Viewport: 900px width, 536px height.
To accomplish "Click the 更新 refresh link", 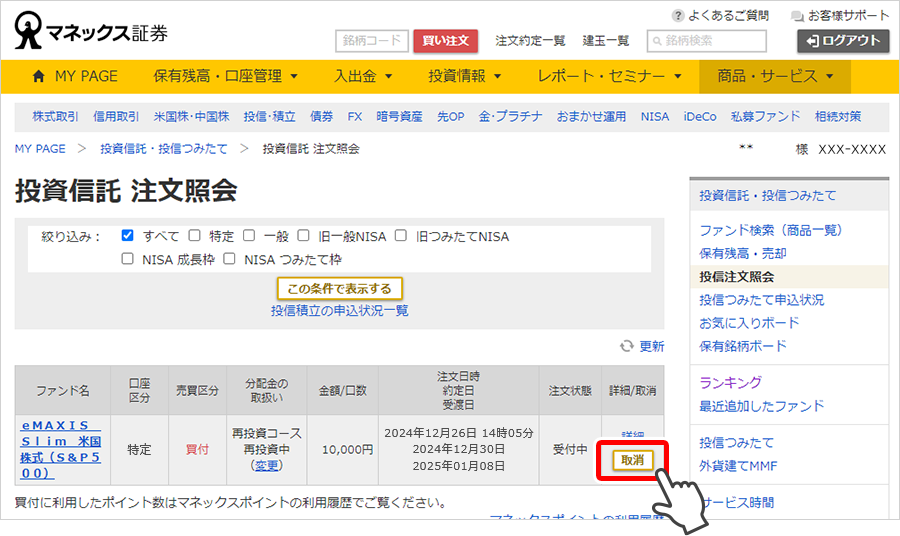I will (652, 346).
